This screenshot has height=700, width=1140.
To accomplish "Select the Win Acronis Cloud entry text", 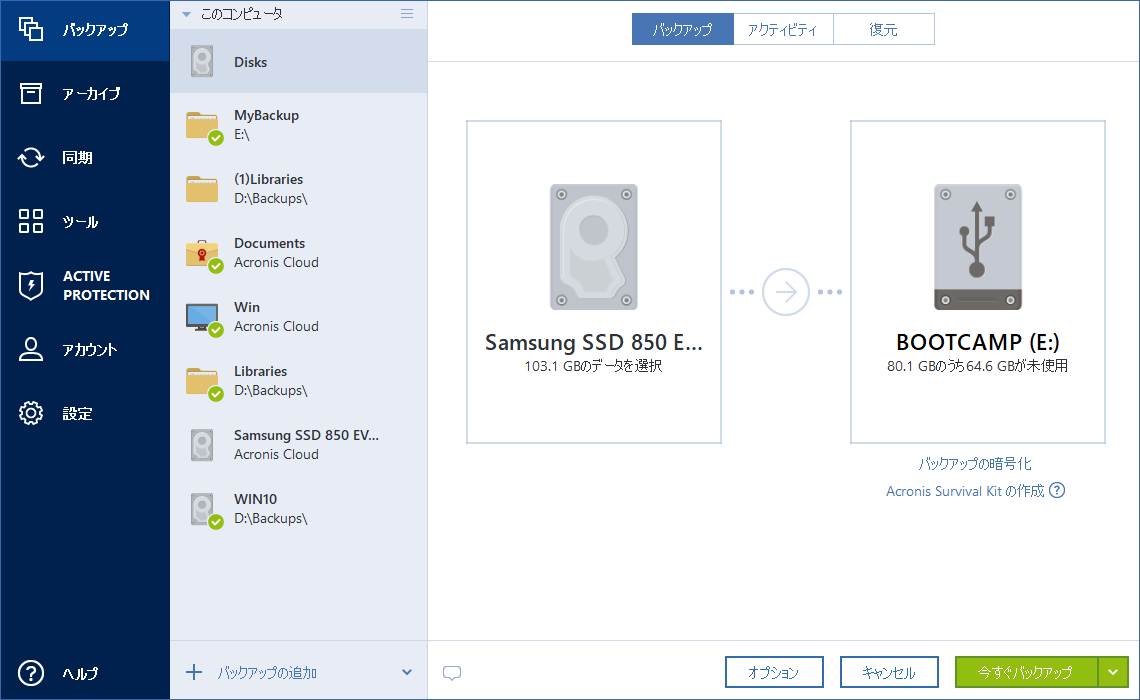I will click(x=276, y=317).
